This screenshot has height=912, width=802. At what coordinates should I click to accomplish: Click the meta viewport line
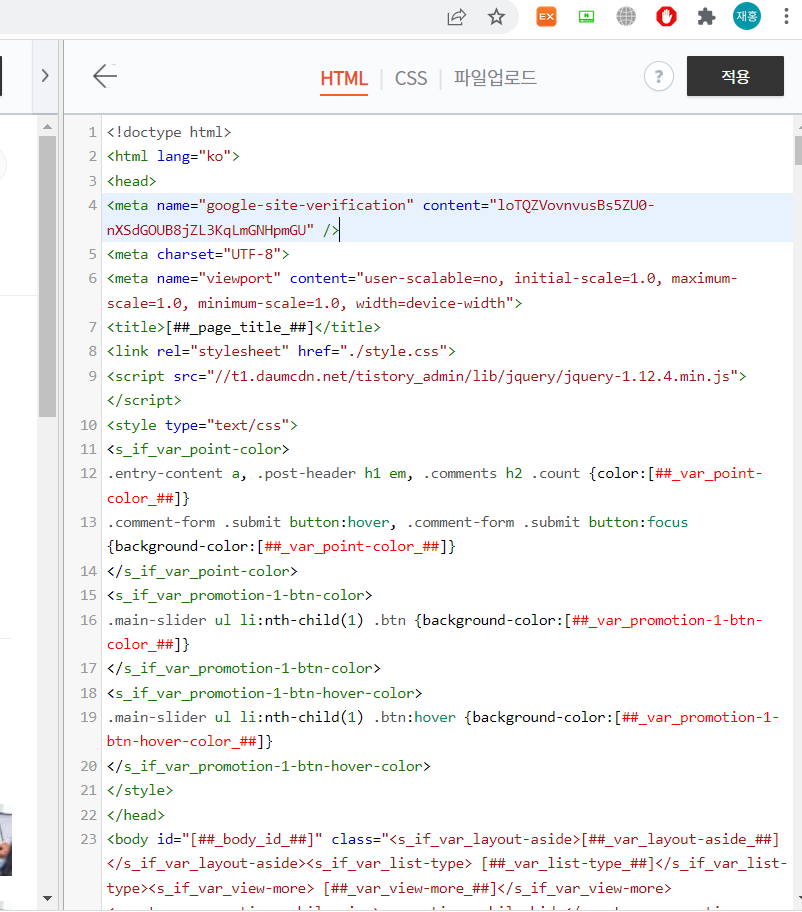422,291
